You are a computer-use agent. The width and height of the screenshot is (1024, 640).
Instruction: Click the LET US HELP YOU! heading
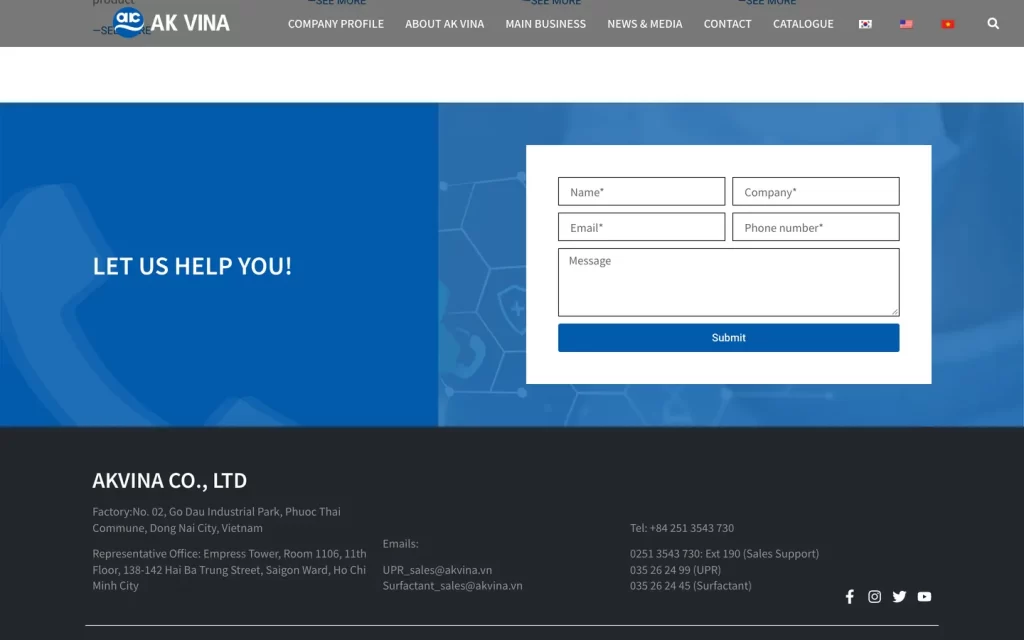192,266
